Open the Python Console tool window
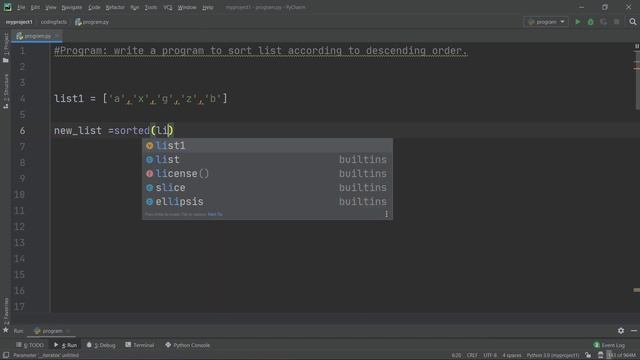This screenshot has height=360, width=640. [x=187, y=345]
